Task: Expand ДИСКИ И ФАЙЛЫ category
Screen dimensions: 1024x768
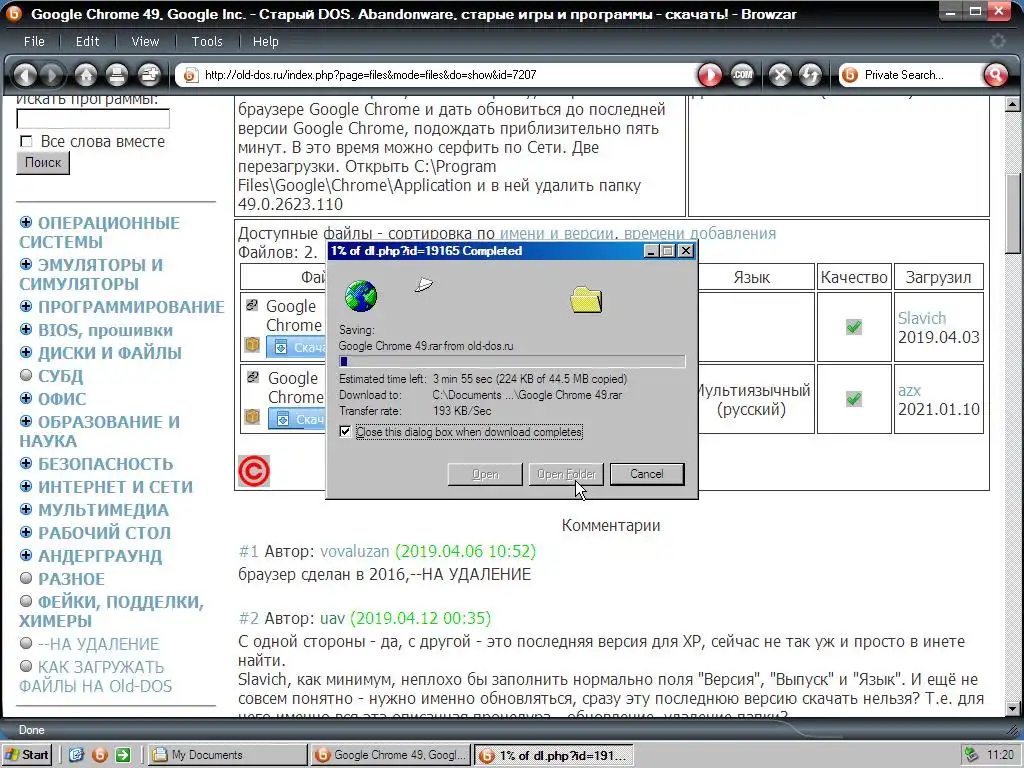Action: [25, 352]
